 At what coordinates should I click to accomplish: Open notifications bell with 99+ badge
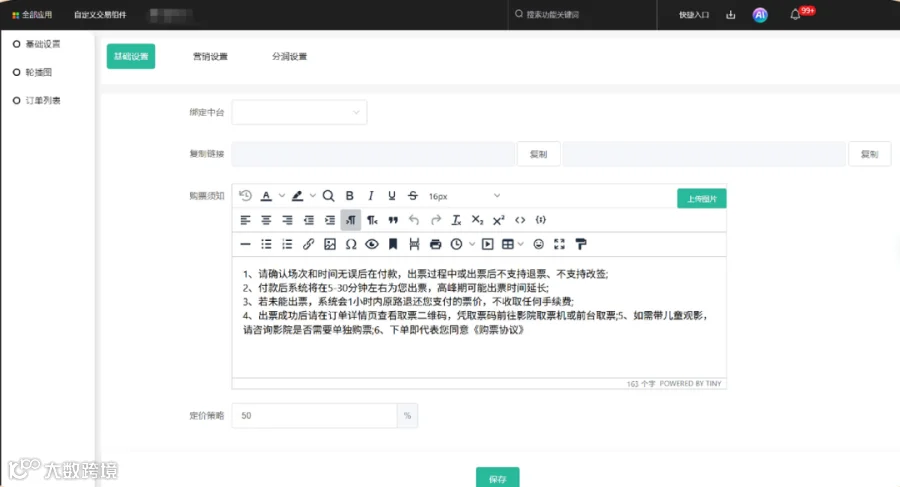pyautogui.click(x=796, y=14)
